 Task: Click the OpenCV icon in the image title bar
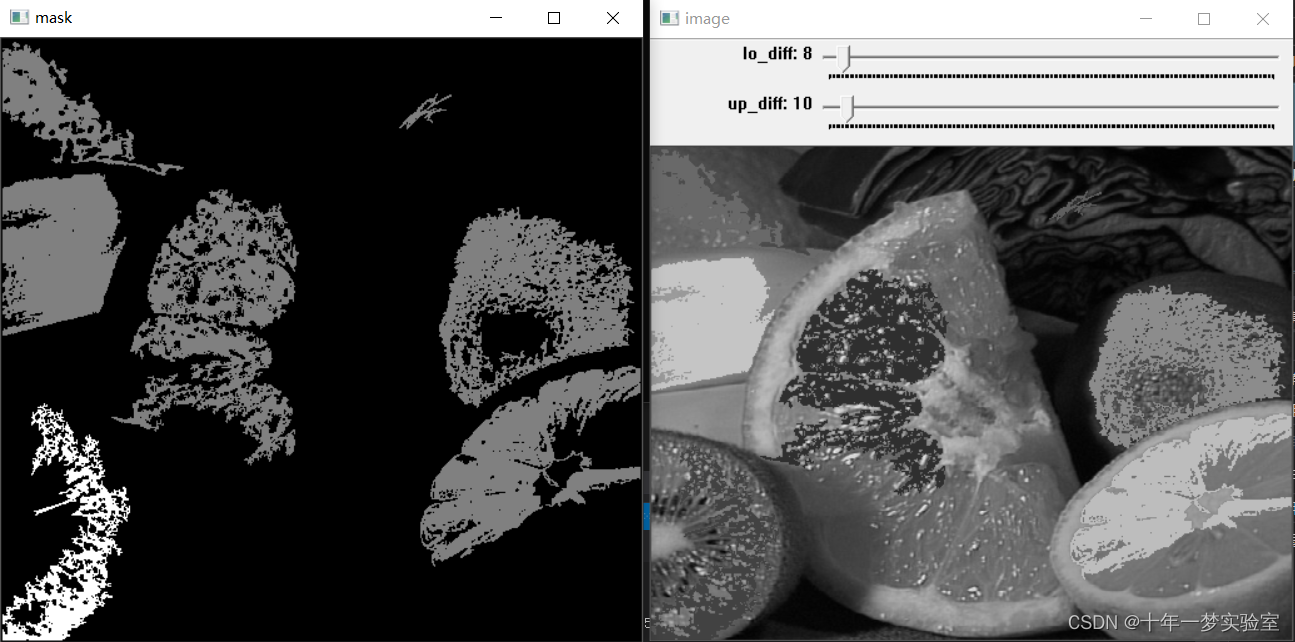668,18
